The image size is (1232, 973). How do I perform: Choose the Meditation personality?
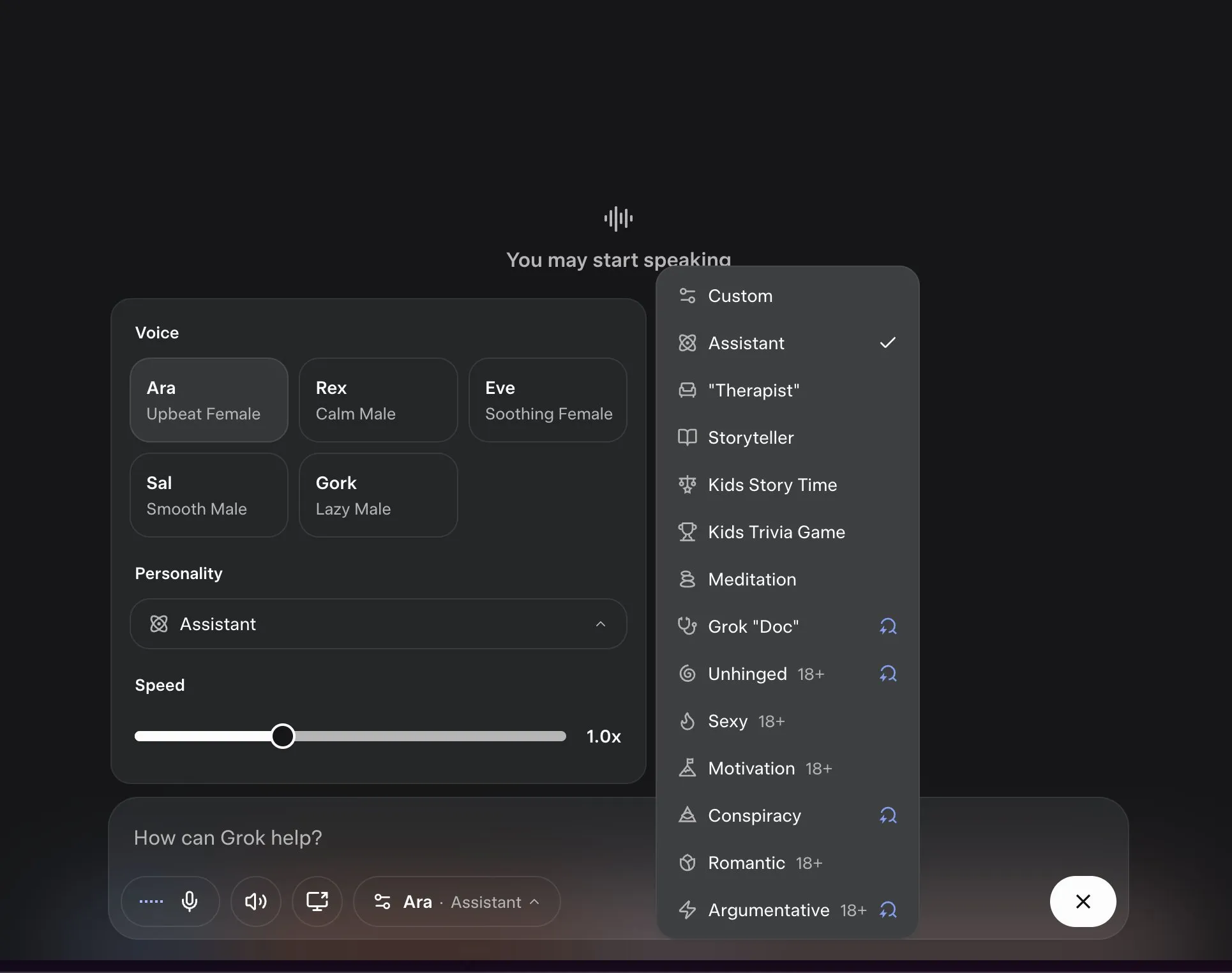788,579
